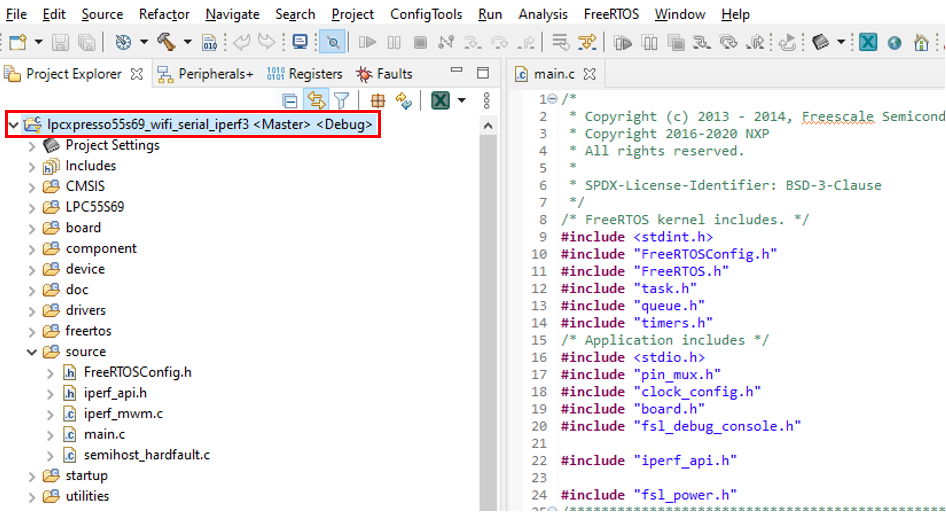Click the yellow-blue refresh arrows icon

404,100
